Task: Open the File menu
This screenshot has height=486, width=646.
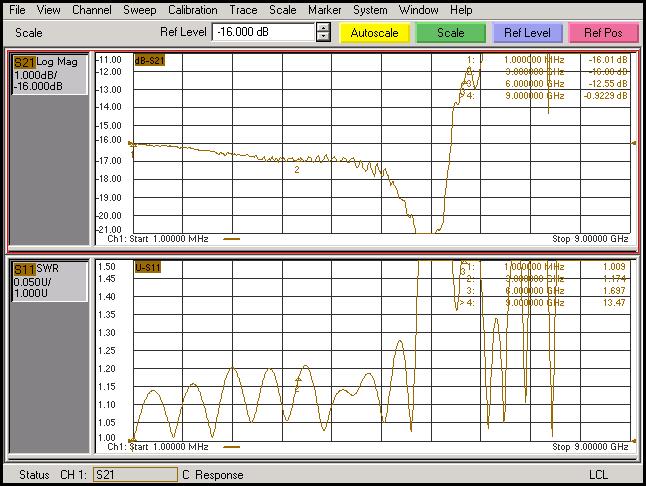Action: tap(17, 10)
